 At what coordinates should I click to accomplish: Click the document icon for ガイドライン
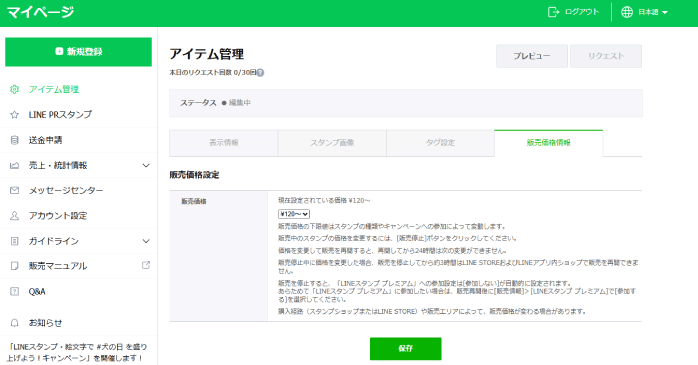[15, 241]
